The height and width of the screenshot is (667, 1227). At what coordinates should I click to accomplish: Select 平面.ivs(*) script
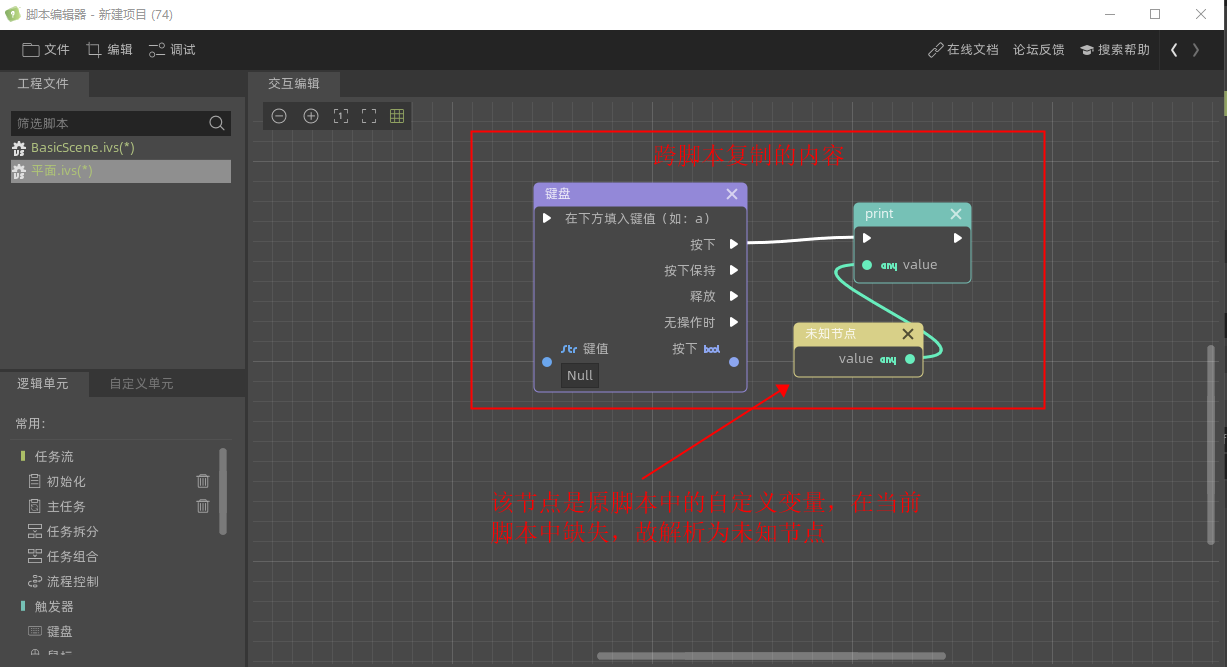[121, 171]
